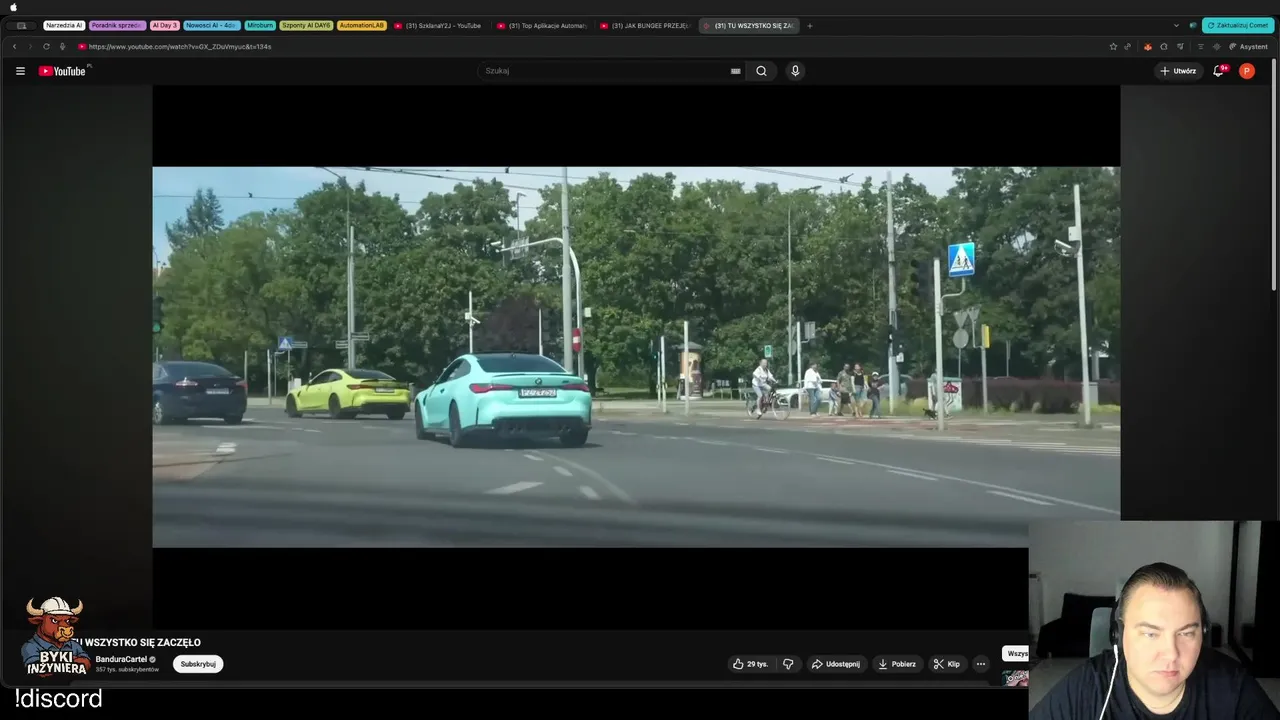Image resolution: width=1280 pixels, height=720 pixels.
Task: Open the AutomationLAB tab group
Action: [x=362, y=25]
